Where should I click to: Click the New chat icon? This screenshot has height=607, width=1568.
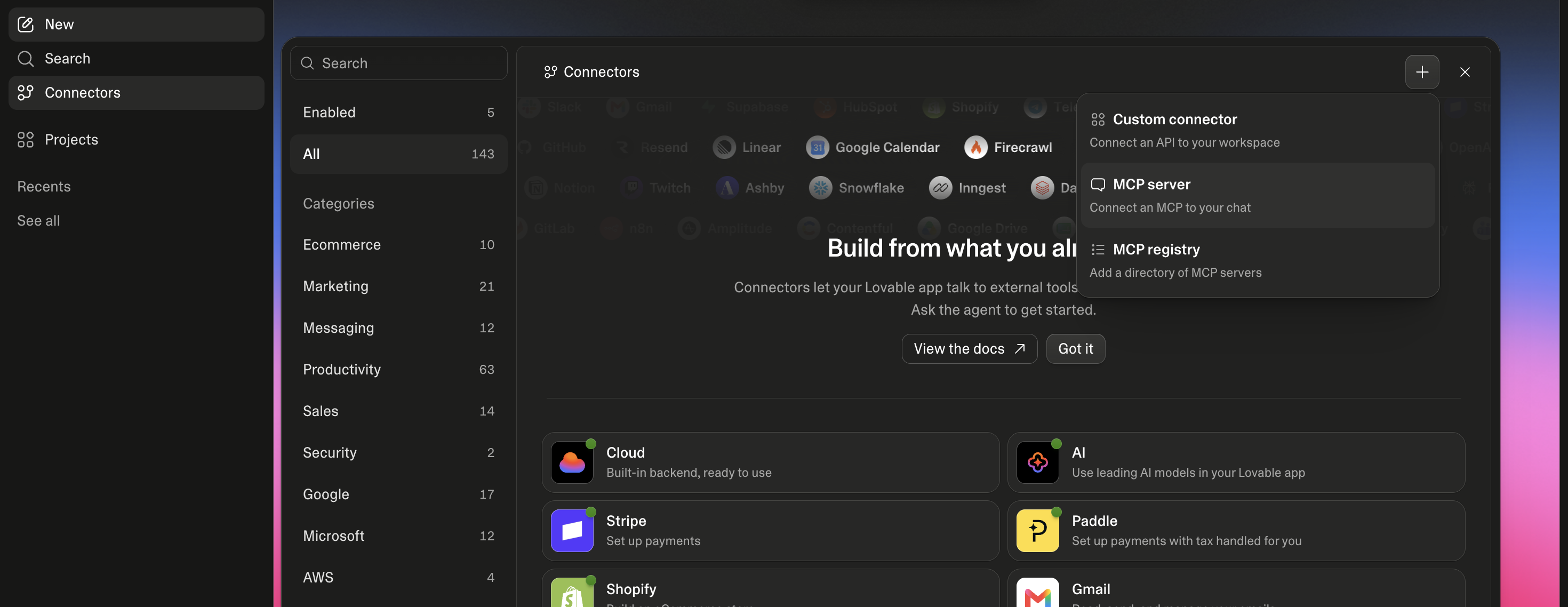[26, 25]
